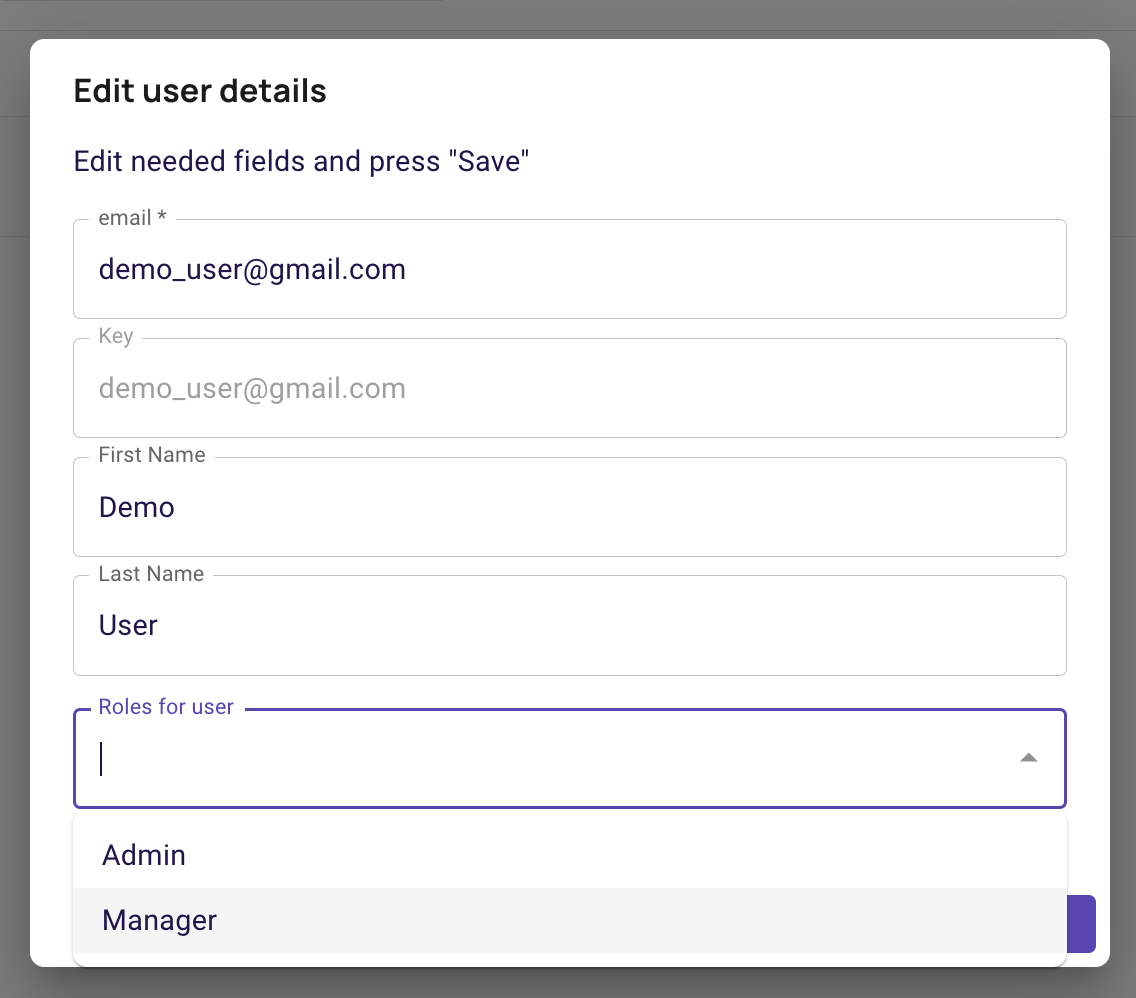This screenshot has height=998, width=1136.
Task: Place cursor in the "User" text value
Action: pyautogui.click(x=128, y=626)
